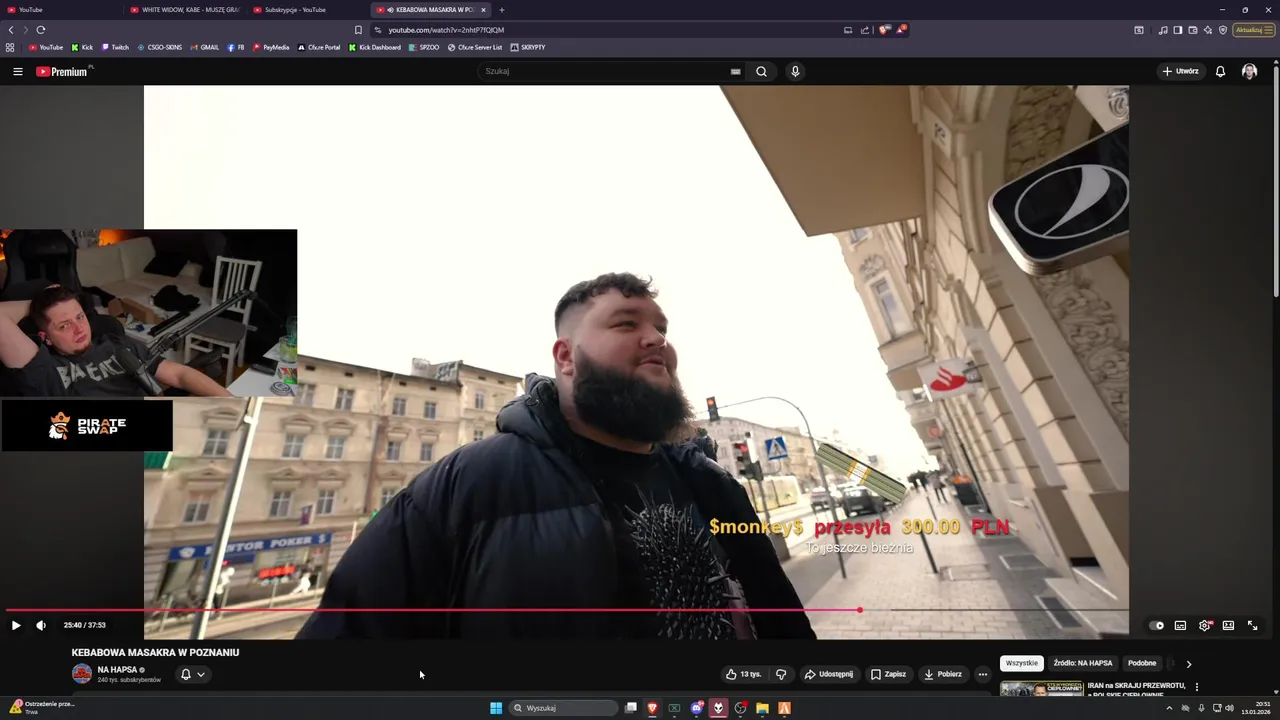Open GMAIL bookmark
Screen dimensions: 1280x720
tap(204, 47)
